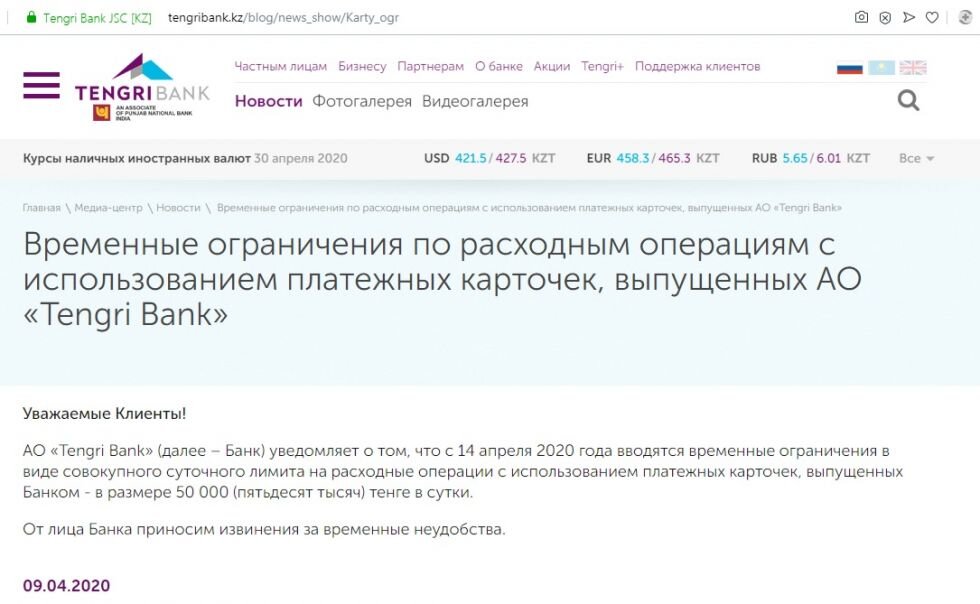This screenshot has height=604, width=980.
Task: Click the globe icon at browser bar end
Action: pos(966,18)
